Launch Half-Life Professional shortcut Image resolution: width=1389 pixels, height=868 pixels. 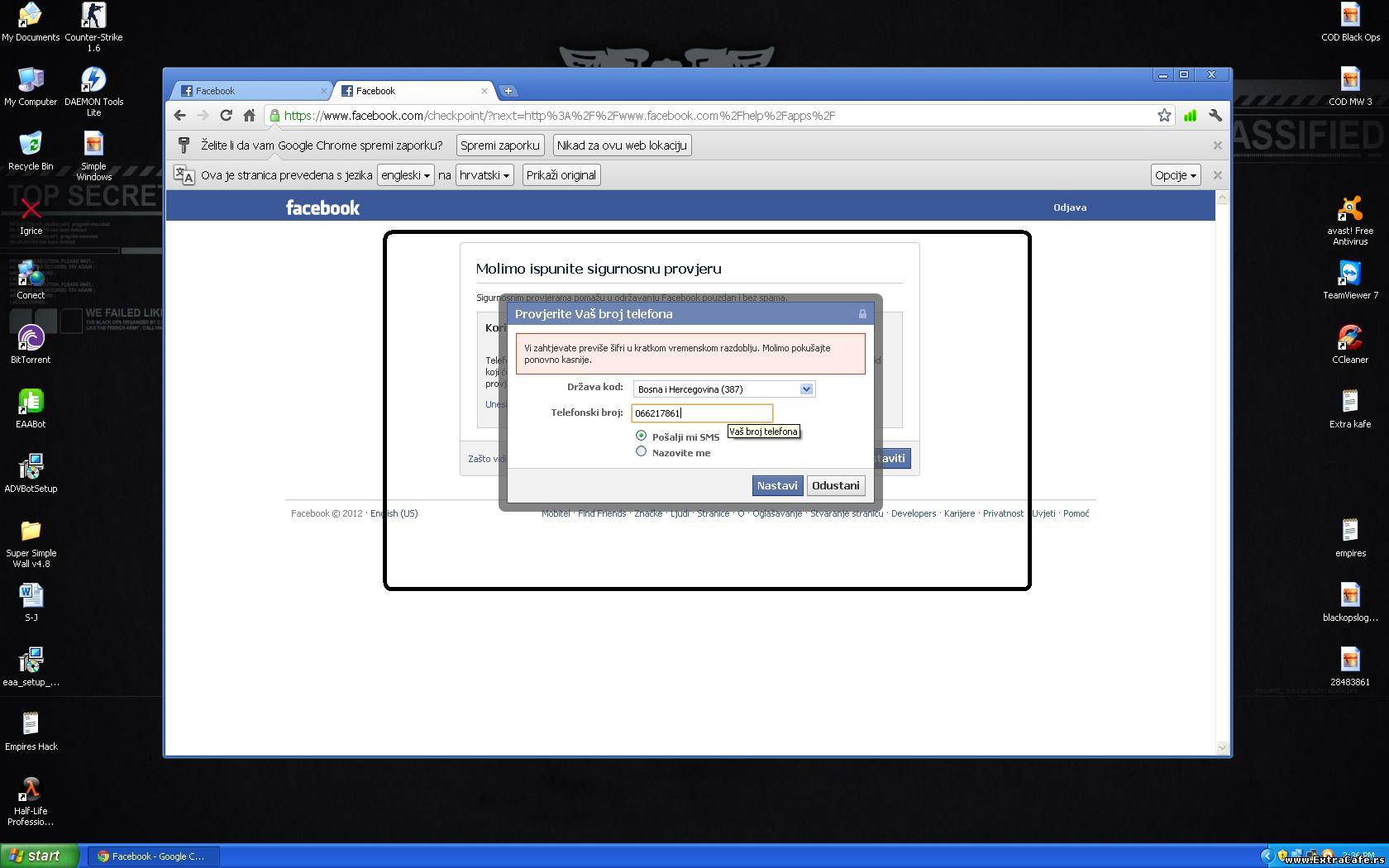pyautogui.click(x=31, y=801)
